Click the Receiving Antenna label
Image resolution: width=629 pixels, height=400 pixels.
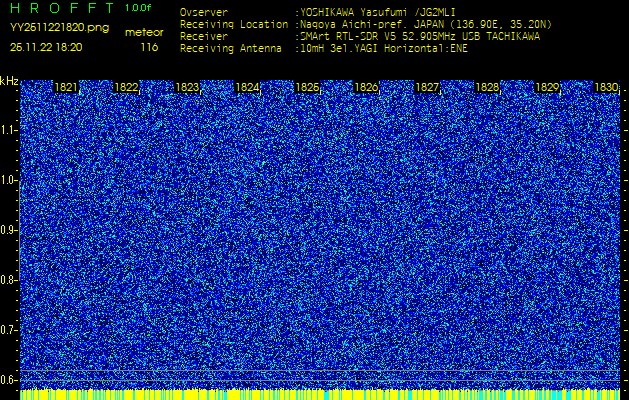click(231, 49)
